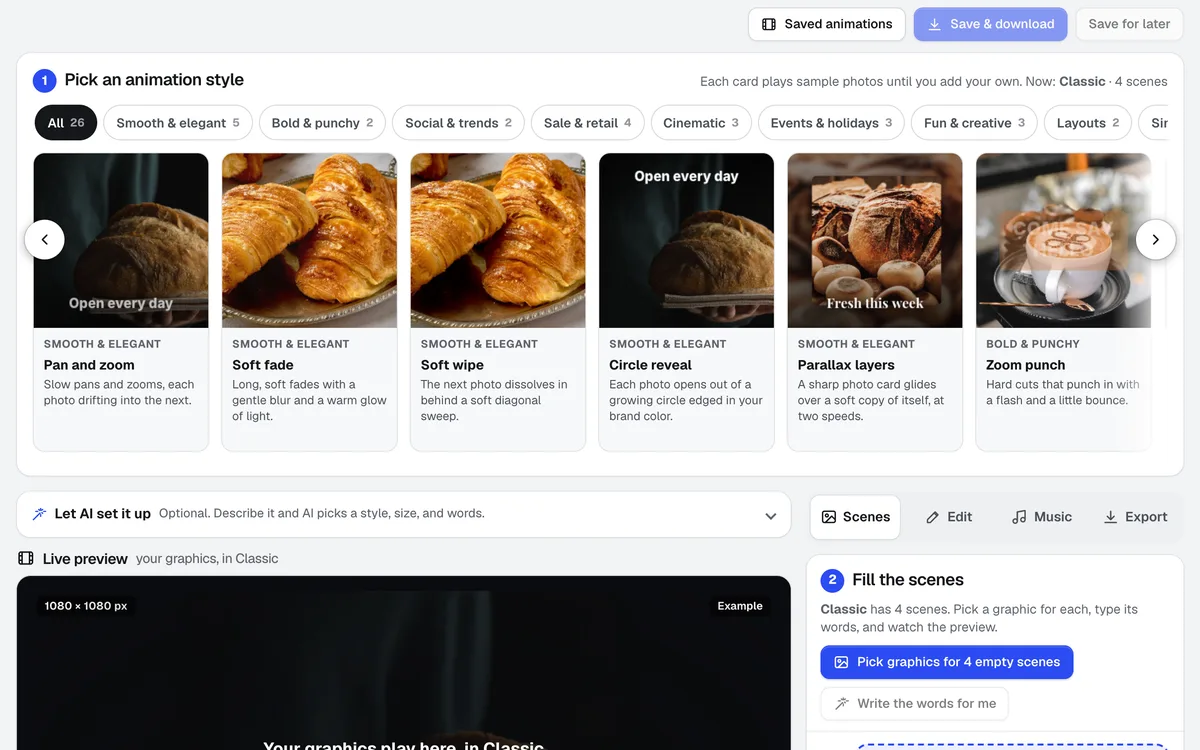This screenshot has height=750, width=1200.
Task: Click Write the words for me
Action: (915, 704)
